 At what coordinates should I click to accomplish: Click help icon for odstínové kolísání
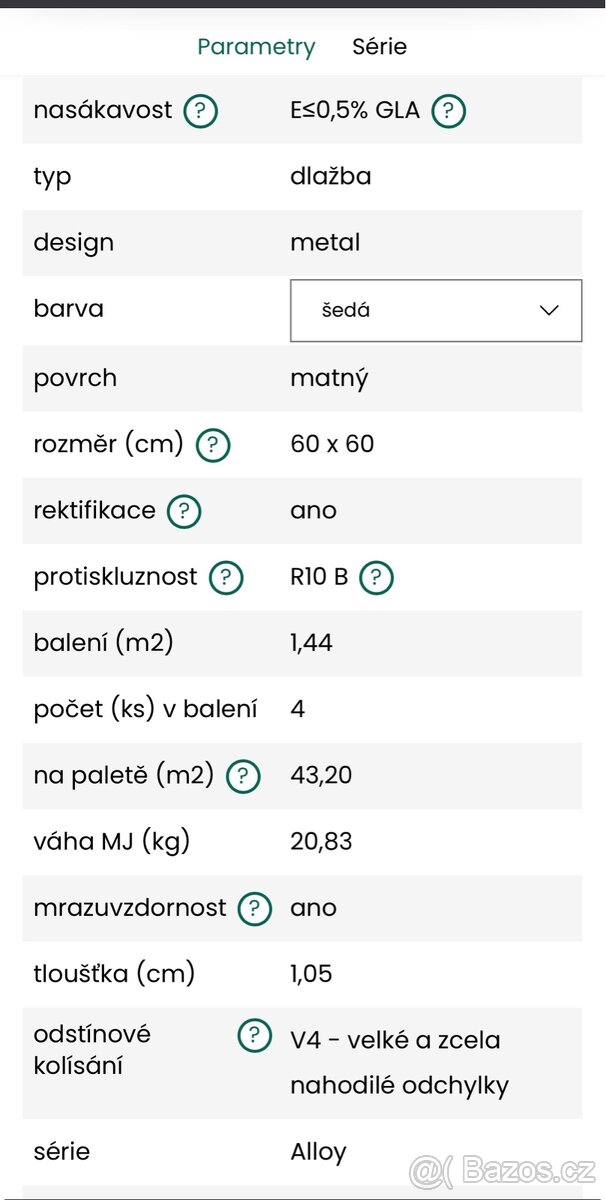(254, 1036)
